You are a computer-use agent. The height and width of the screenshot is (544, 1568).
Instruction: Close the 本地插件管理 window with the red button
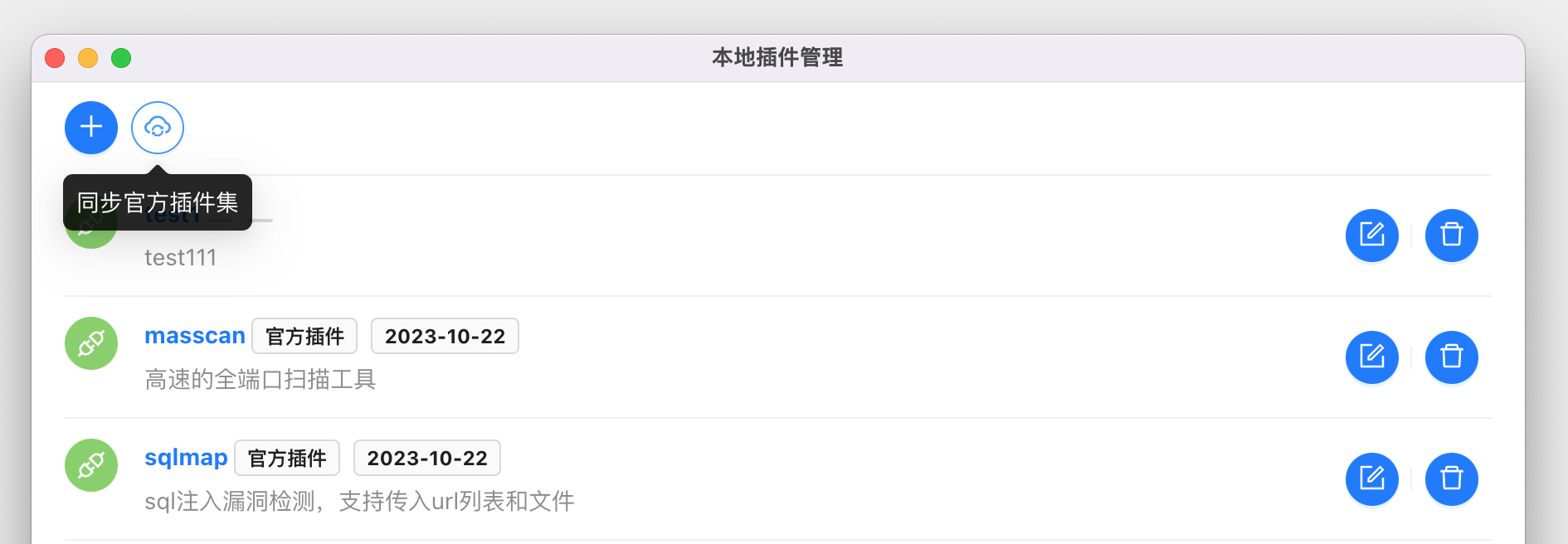pyautogui.click(x=55, y=58)
